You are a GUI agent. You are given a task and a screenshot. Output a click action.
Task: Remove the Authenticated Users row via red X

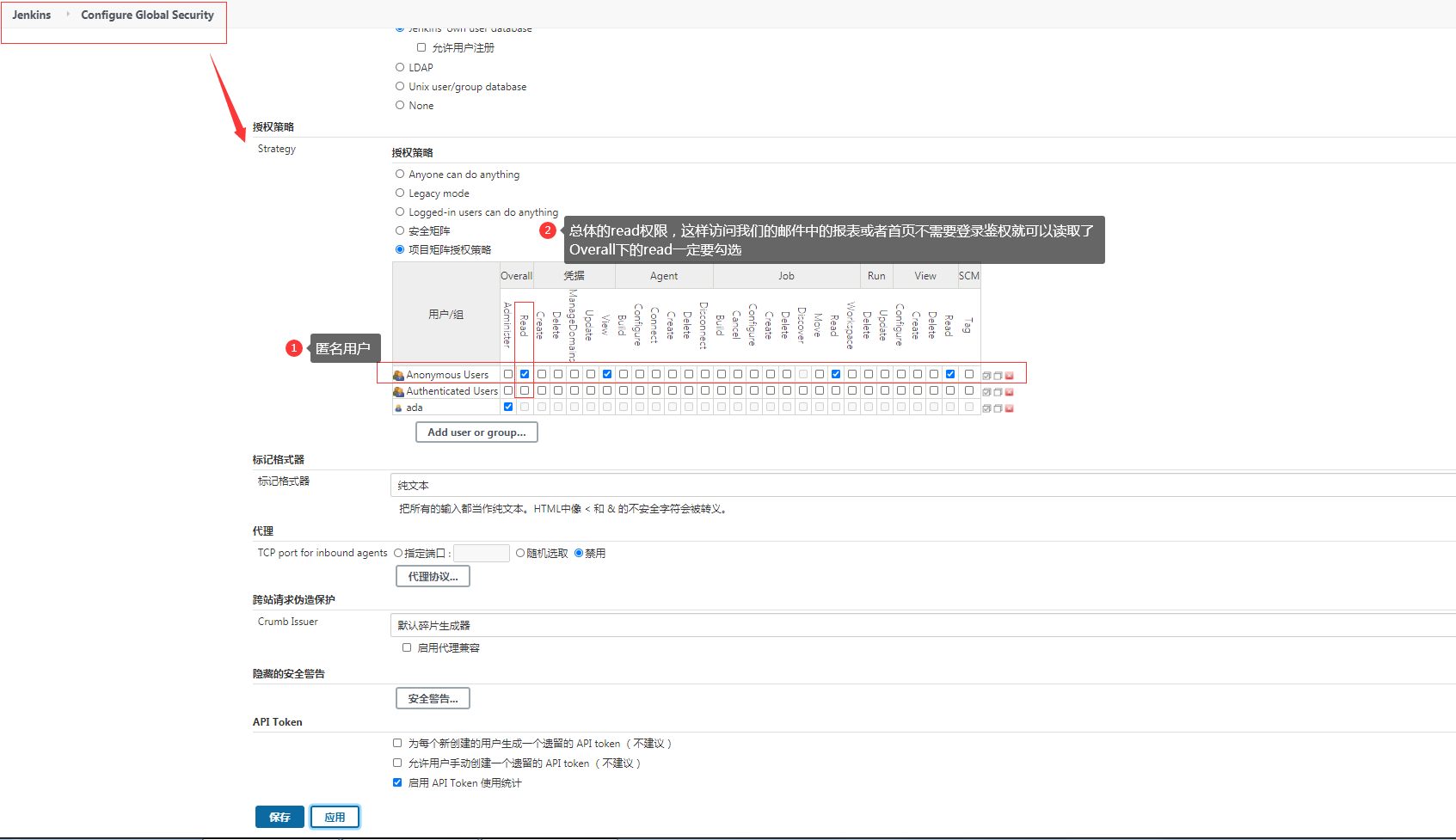(x=1010, y=392)
